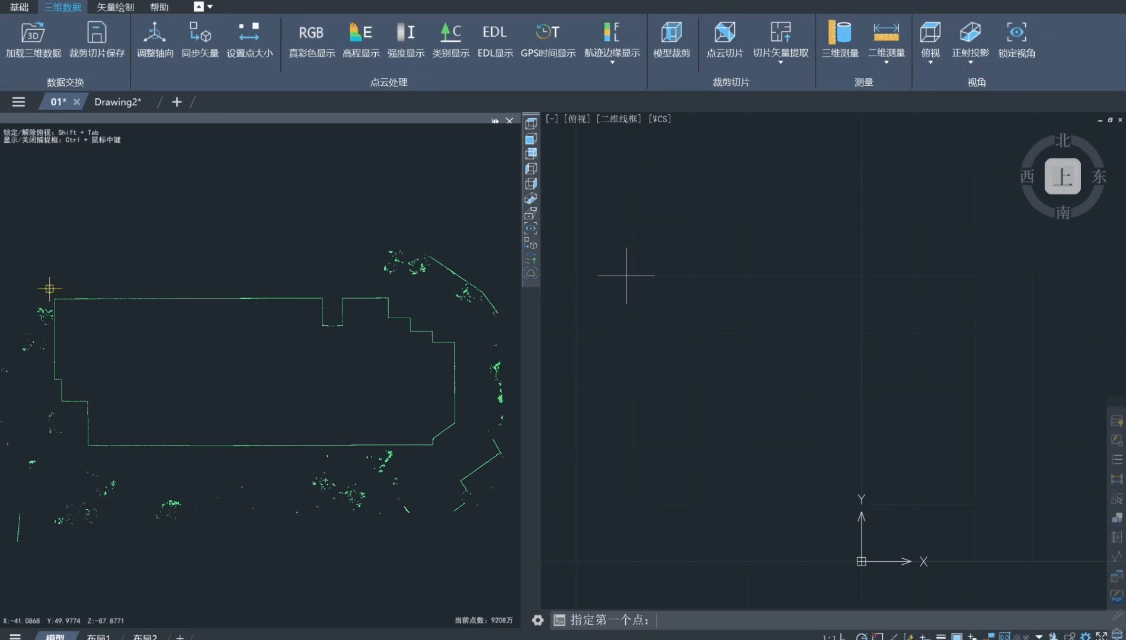This screenshot has height=640, width=1126.
Task: Switch to the Drawing2 document tab
Action: click(118, 102)
